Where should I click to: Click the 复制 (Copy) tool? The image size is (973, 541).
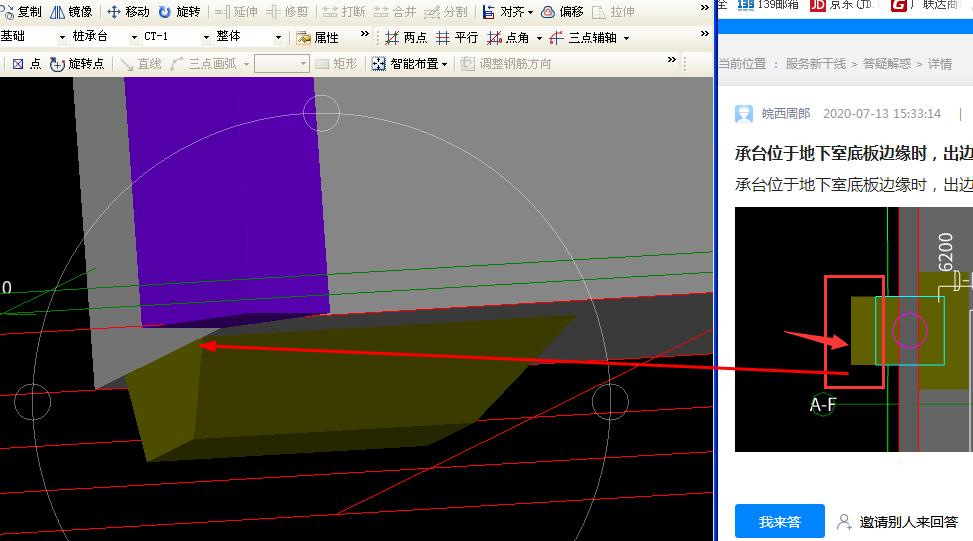coord(22,12)
